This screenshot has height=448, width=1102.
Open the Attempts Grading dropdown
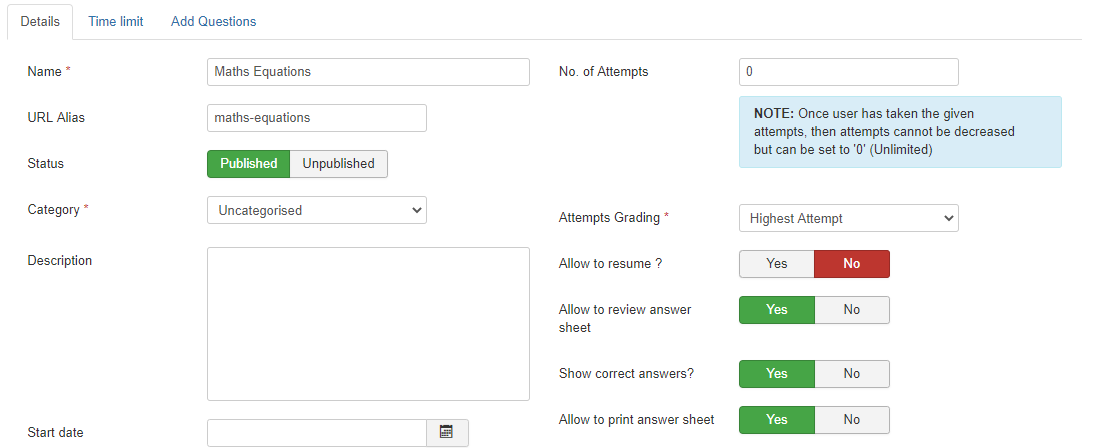[x=848, y=218]
